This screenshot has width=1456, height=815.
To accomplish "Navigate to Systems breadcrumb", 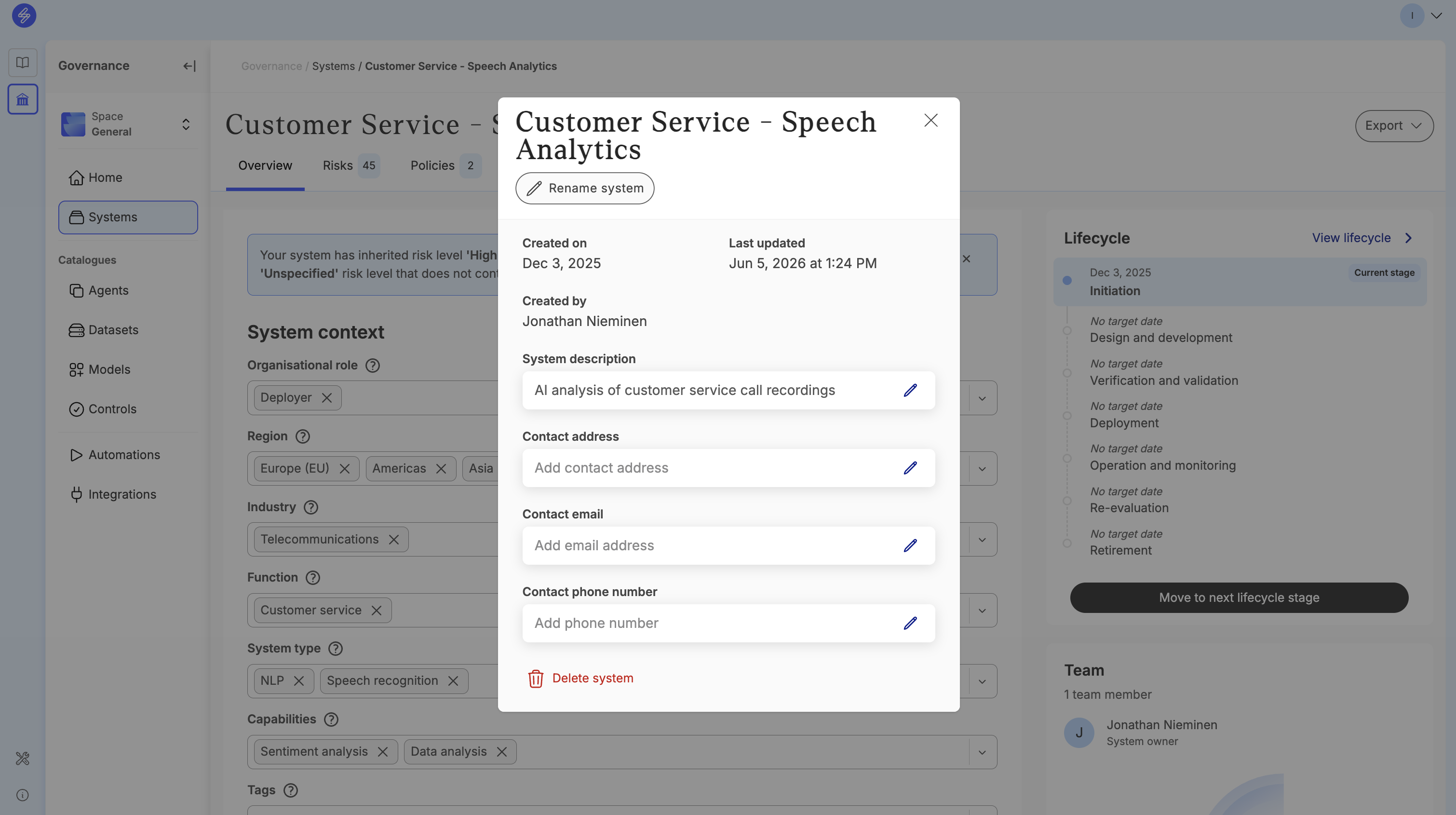I will pyautogui.click(x=334, y=66).
